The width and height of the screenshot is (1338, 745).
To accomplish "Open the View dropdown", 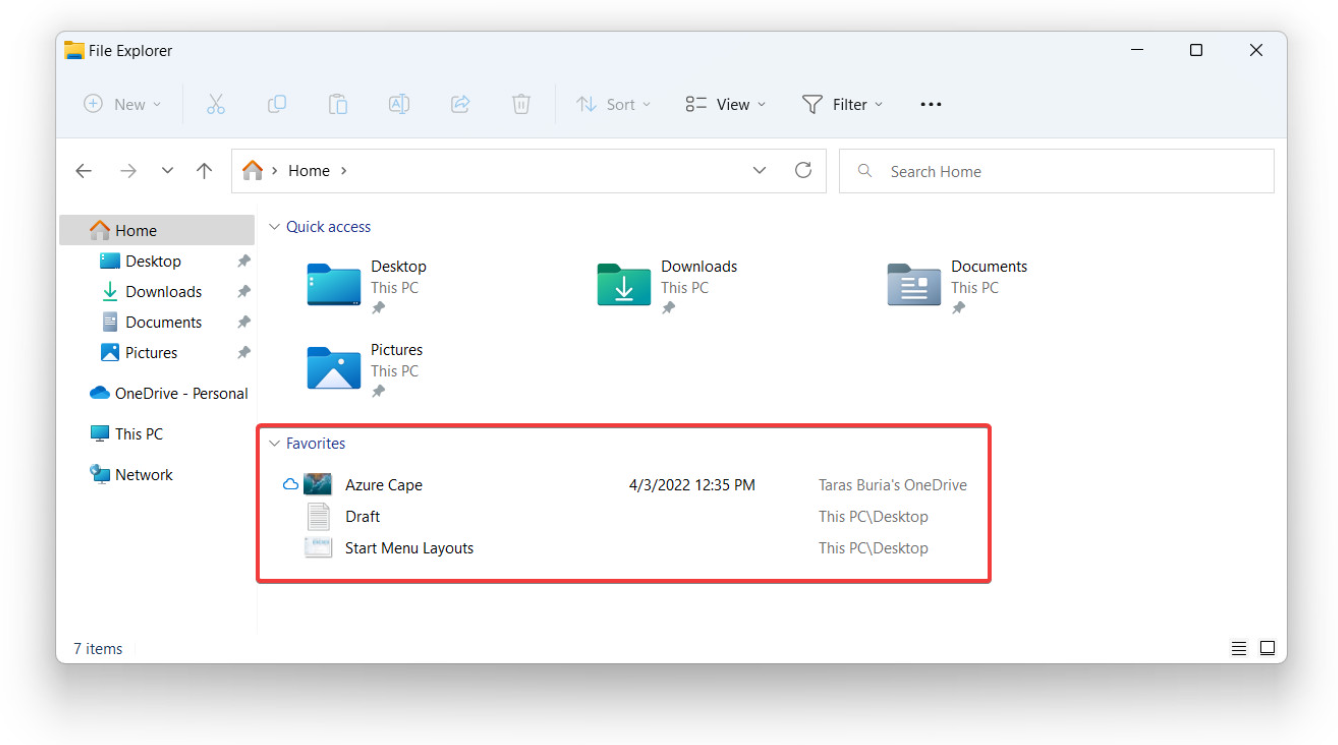I will point(724,104).
